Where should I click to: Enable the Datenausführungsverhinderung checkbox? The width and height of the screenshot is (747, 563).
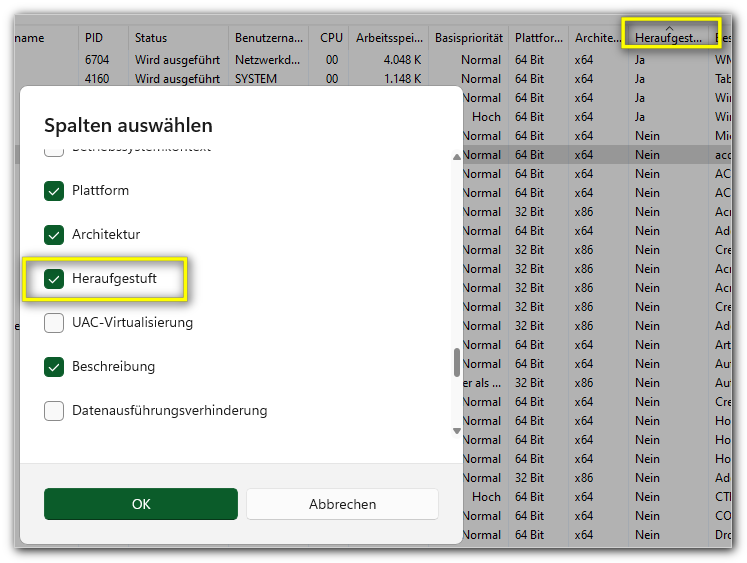pyautogui.click(x=54, y=411)
